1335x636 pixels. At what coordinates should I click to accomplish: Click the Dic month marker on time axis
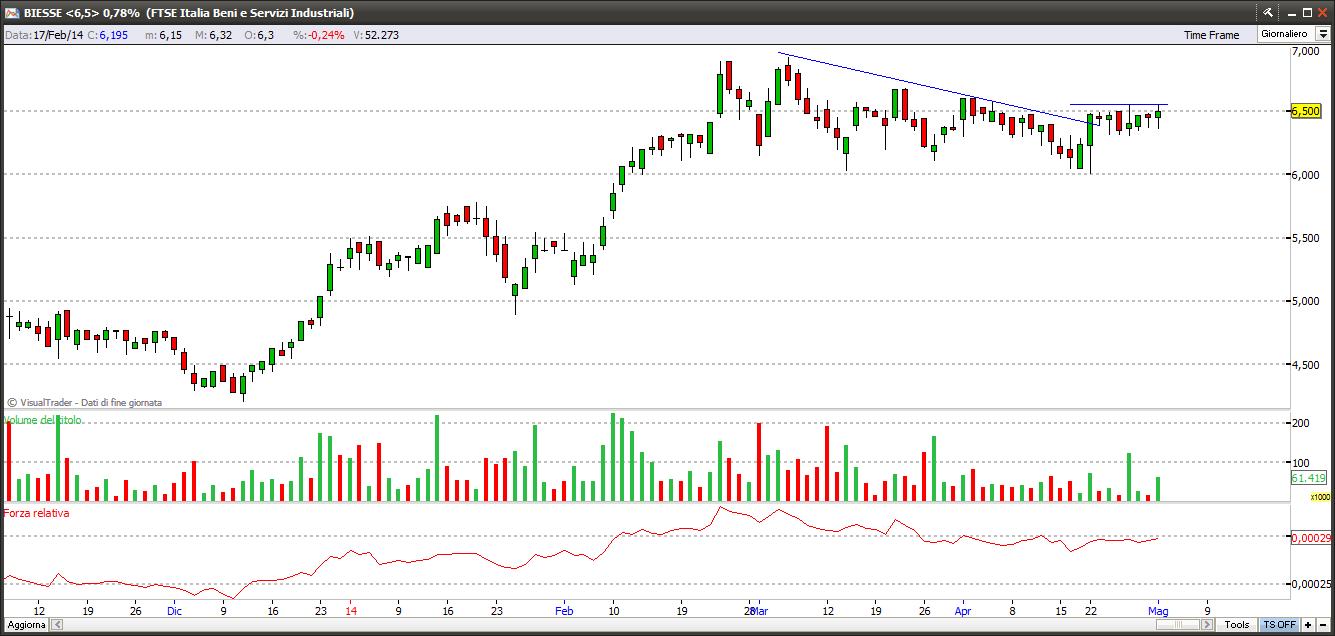pos(175,610)
